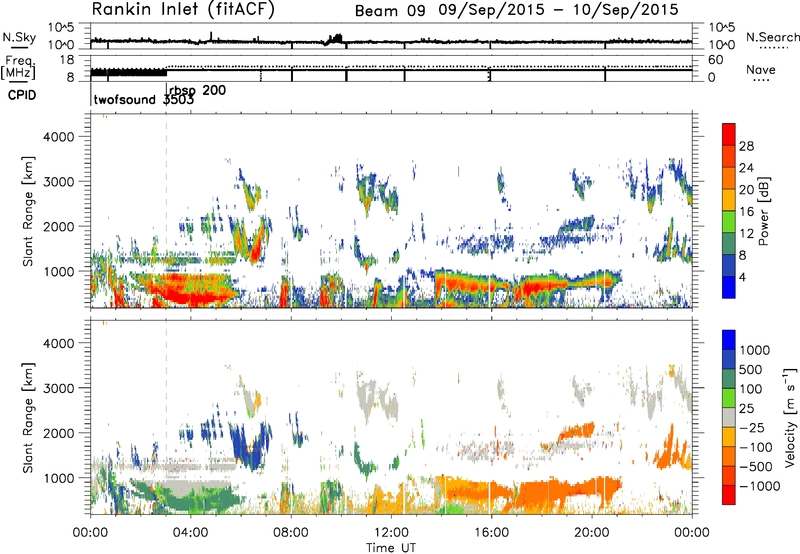Click the '04:00' time axis label

coord(191,533)
